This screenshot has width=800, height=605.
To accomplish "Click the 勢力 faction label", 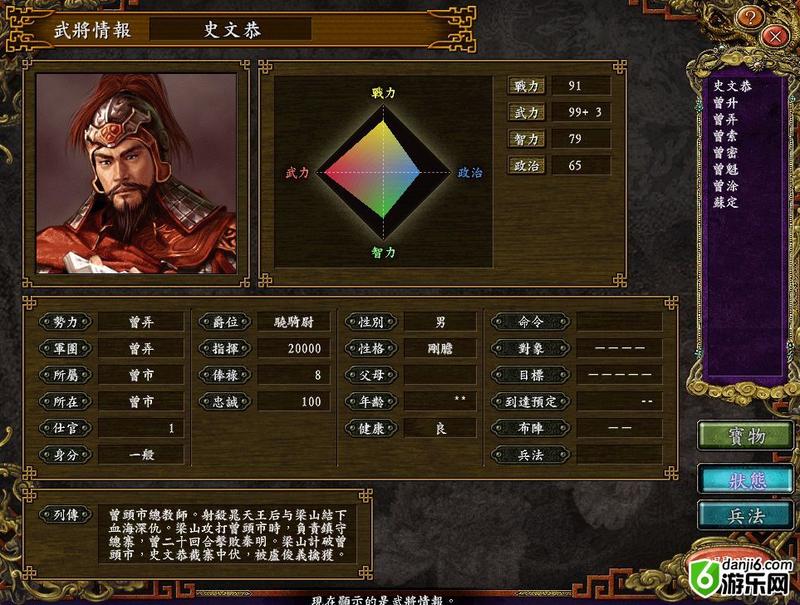I will click(65, 322).
